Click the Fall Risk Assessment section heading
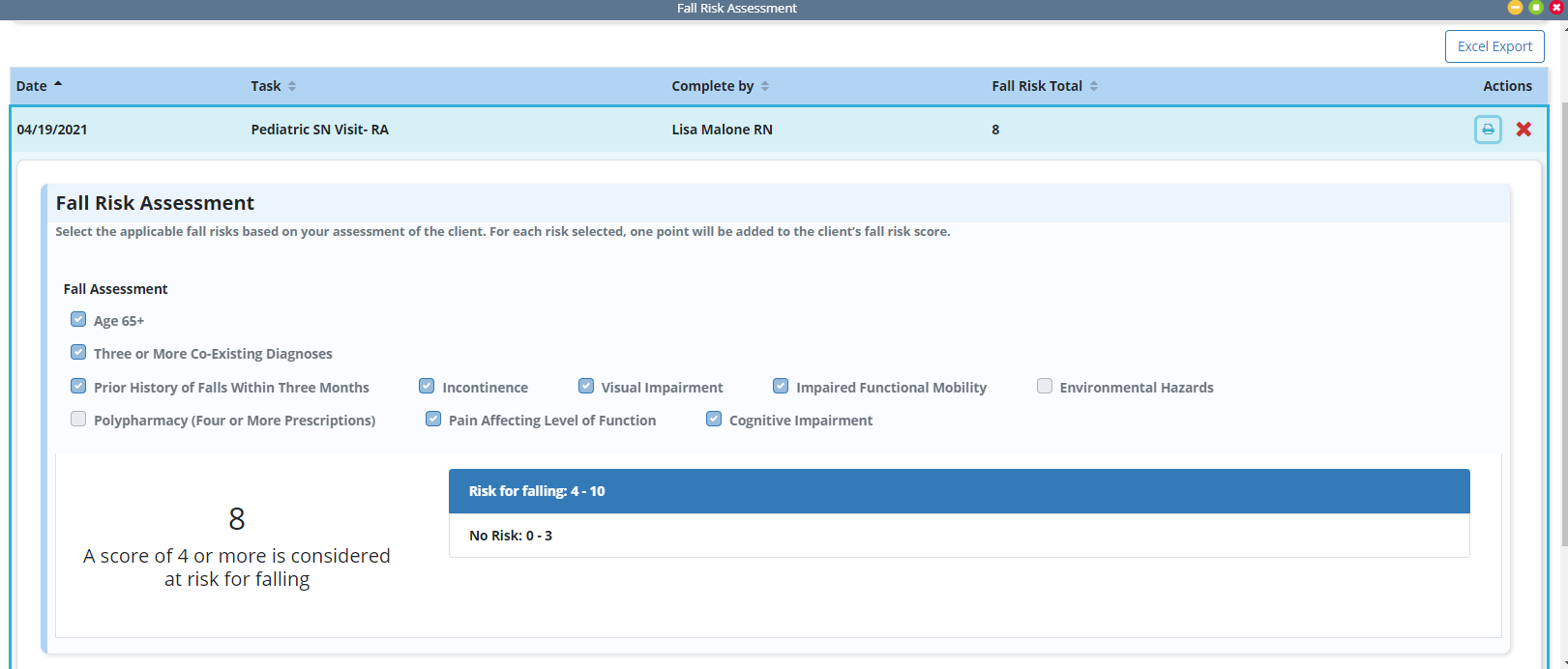1568x669 pixels. [155, 203]
